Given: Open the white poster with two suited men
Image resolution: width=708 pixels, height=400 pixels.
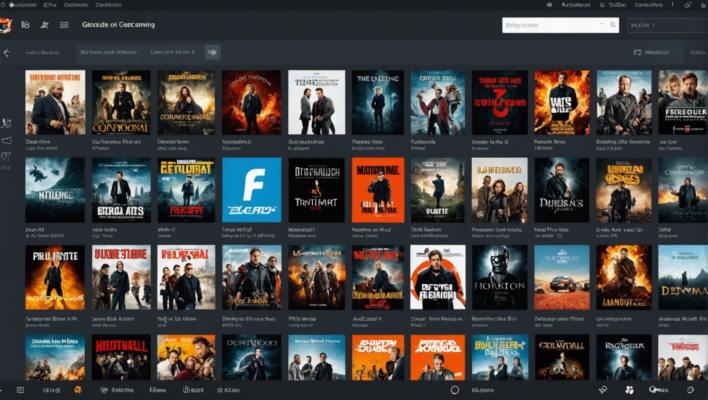Looking at the screenshot, I should [x=317, y=102].
